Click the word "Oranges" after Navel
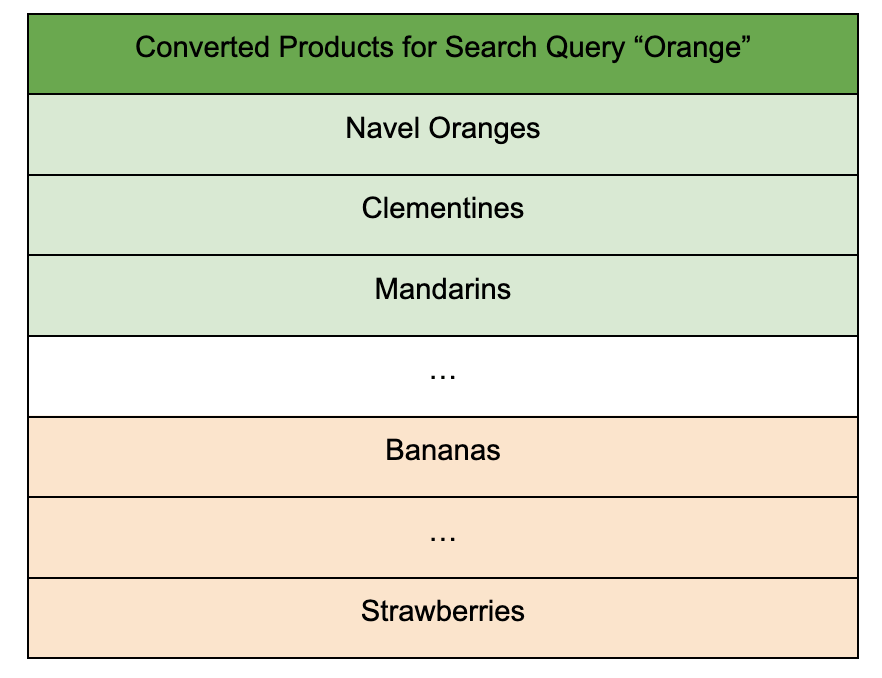Image resolution: width=882 pixels, height=678 pixels. pyautogui.click(x=484, y=128)
